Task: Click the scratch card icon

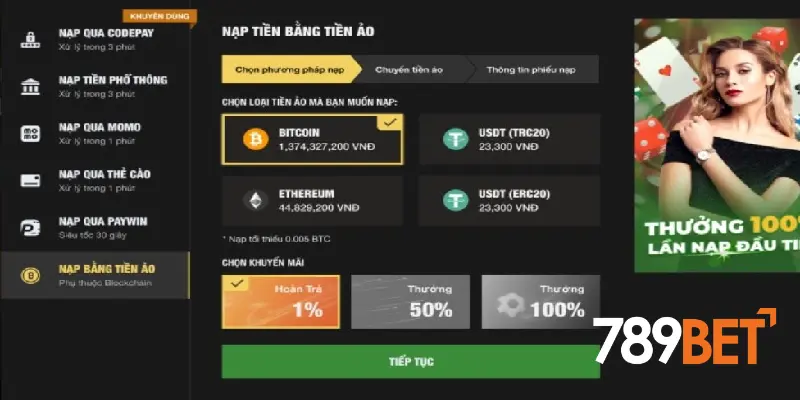Action: (30, 180)
